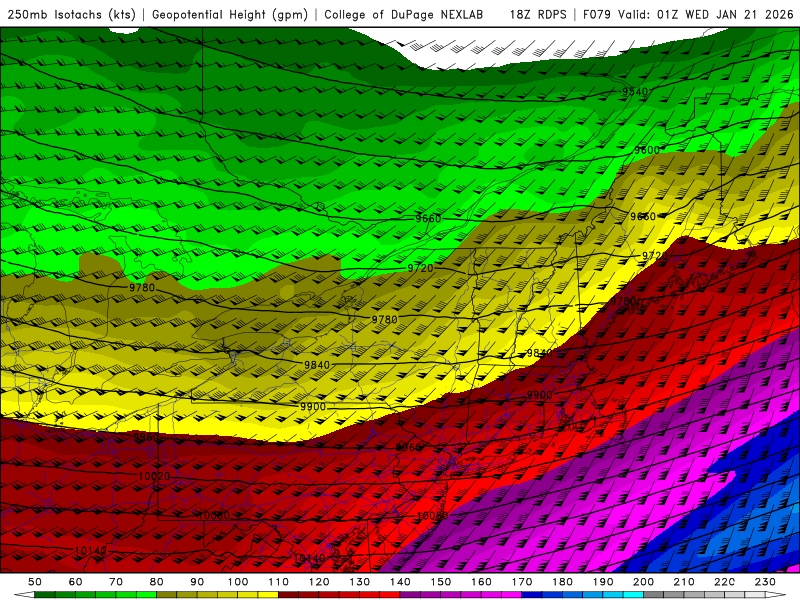Click the '18Z RDPS' model run text
The image size is (800, 600).
click(x=538, y=15)
